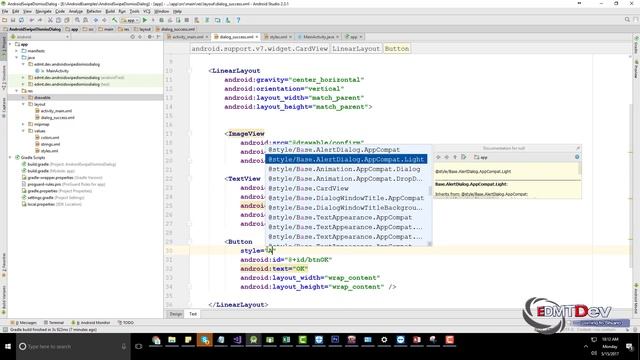The image size is (640, 360).
Task: Collapse the values folder
Action: (x=23, y=131)
